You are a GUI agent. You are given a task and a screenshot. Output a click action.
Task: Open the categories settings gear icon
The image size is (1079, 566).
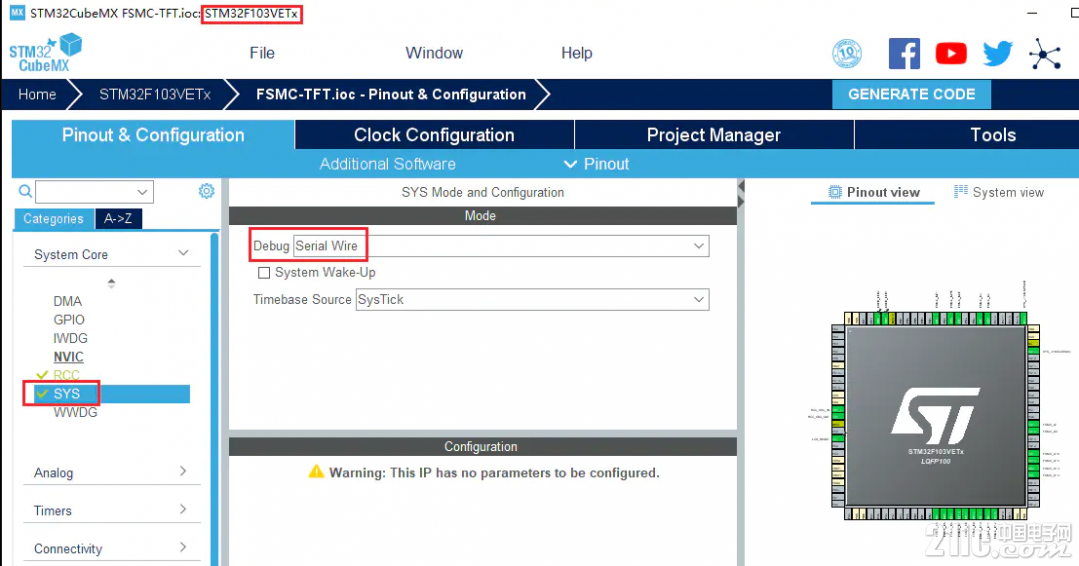click(x=206, y=191)
